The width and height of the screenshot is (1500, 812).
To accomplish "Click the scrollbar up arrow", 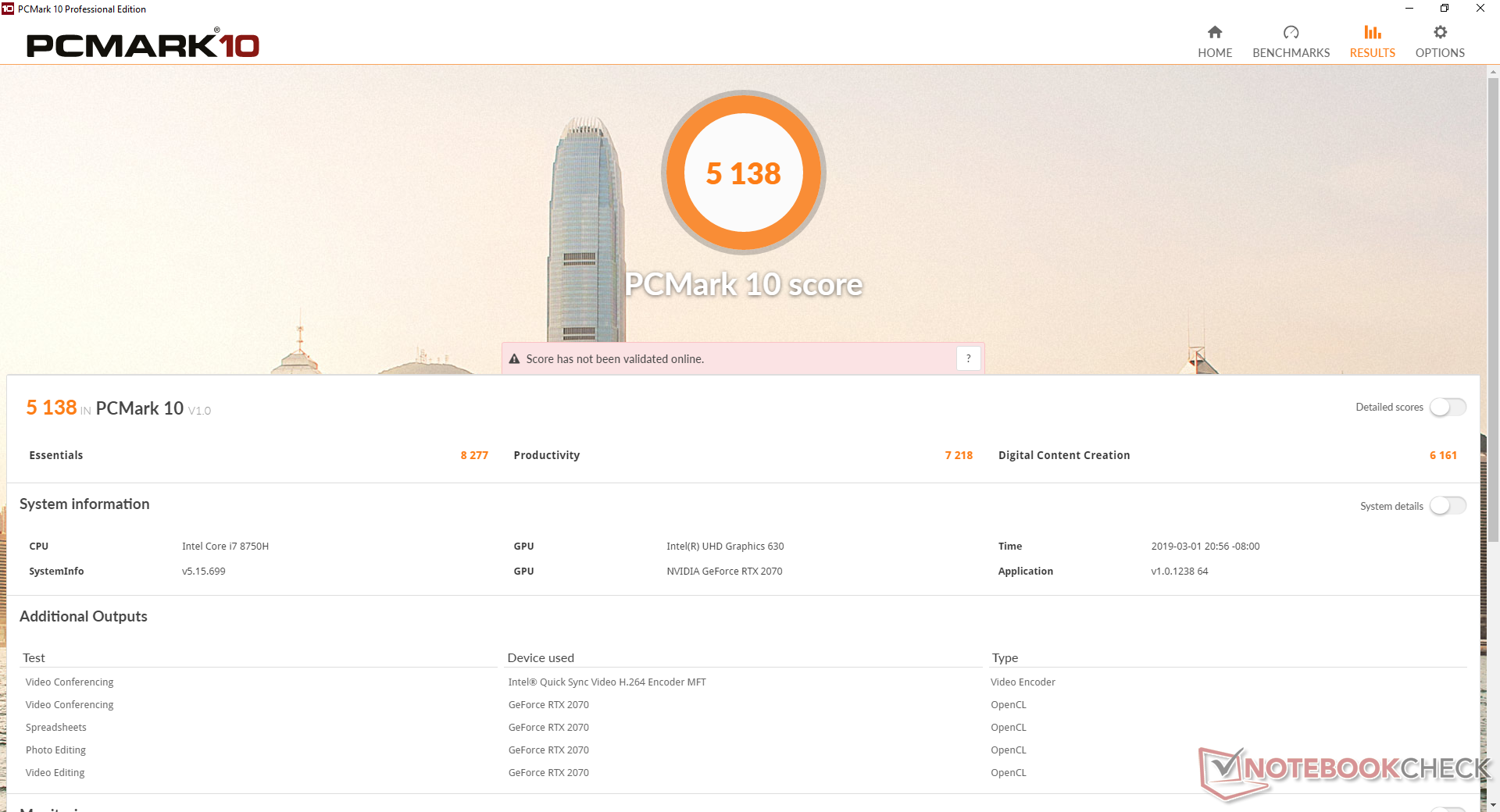I will (1493, 73).
